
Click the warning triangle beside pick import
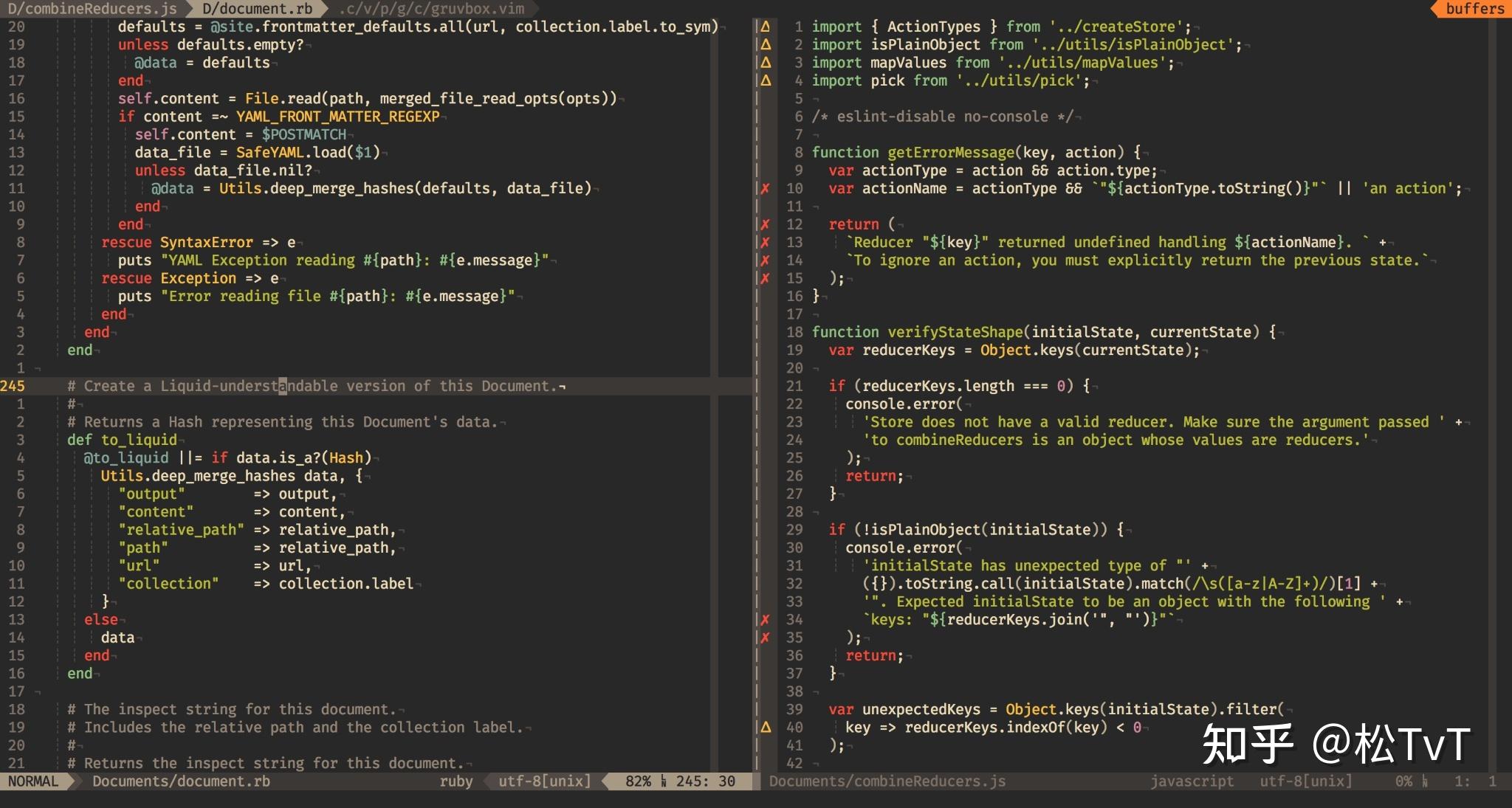[766, 80]
